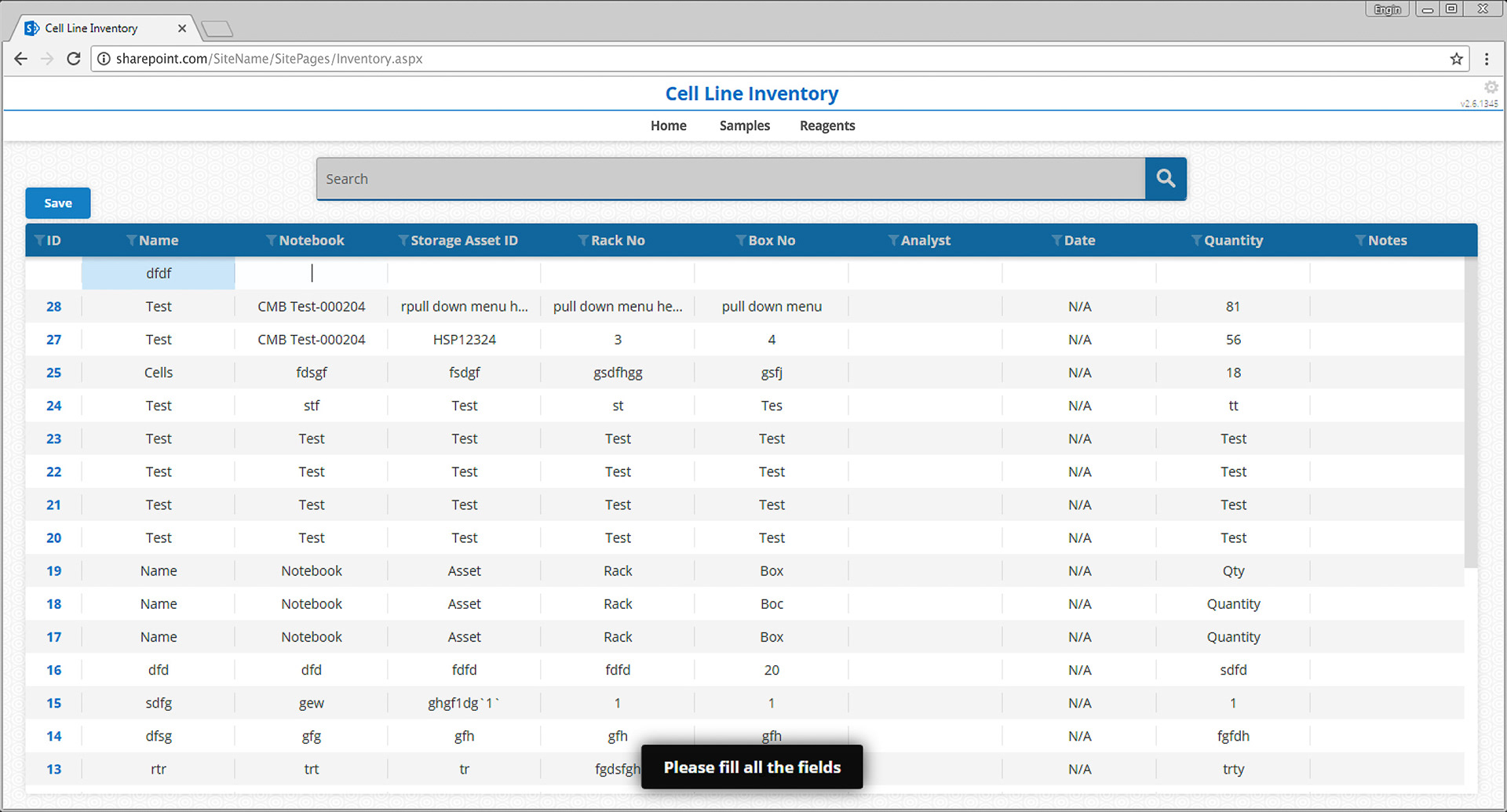Open the settings gear icon
1507x812 pixels.
tap(1491, 87)
